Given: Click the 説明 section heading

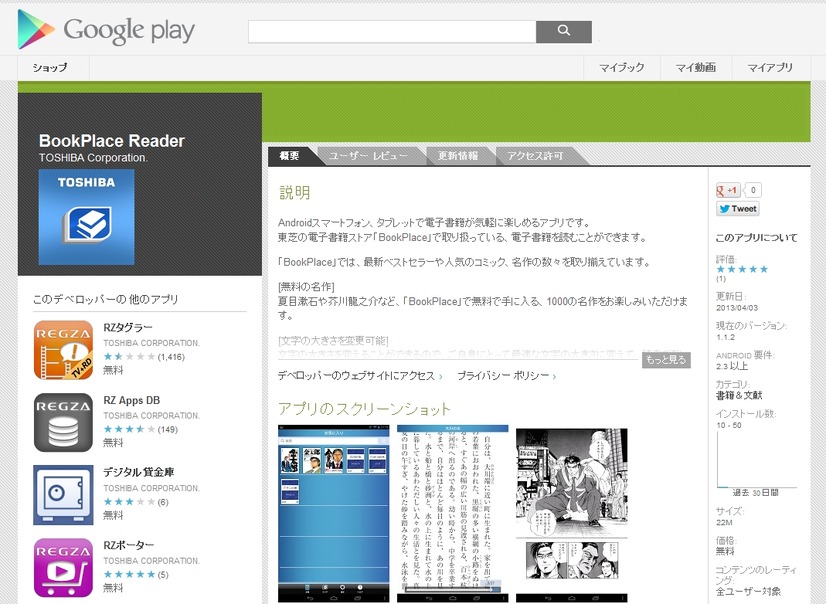Looking at the screenshot, I should (294, 193).
